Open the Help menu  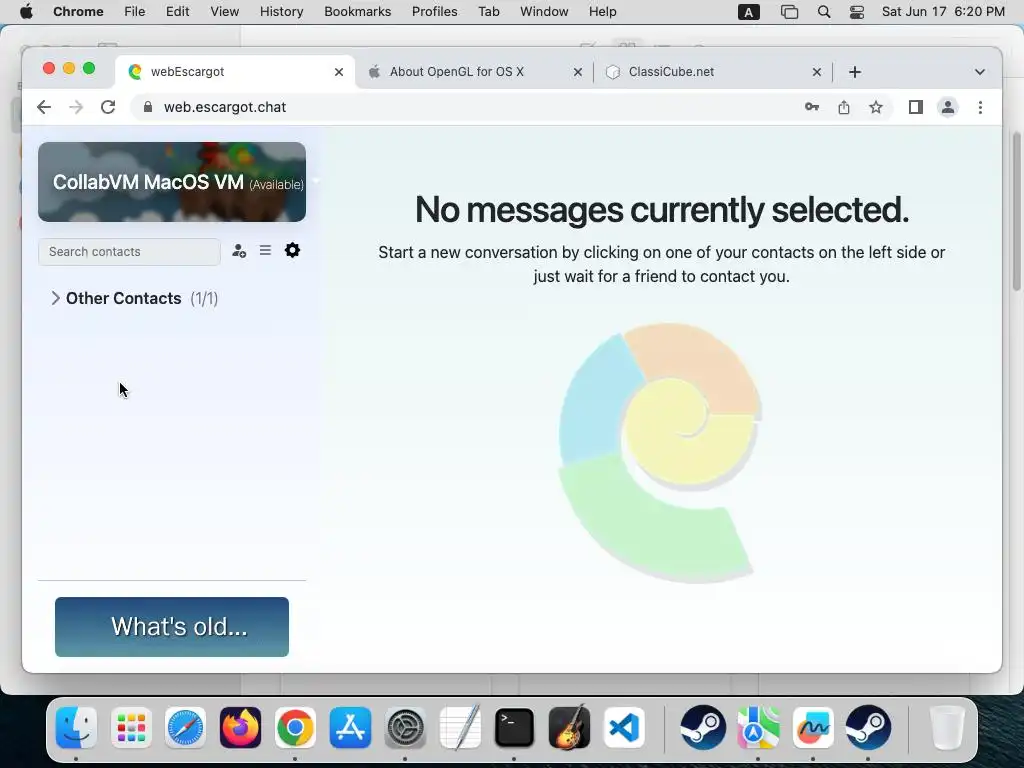[602, 12]
